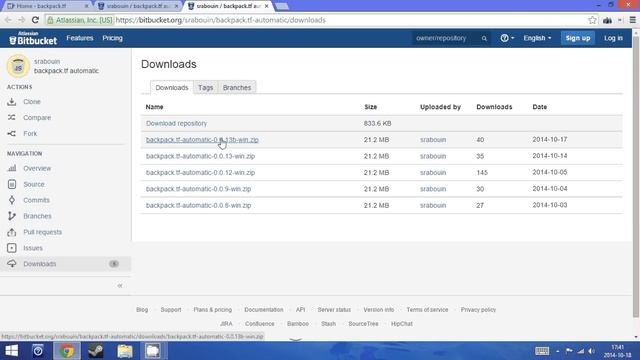640x360 pixels.
Task: Switch to the Downloads tab
Action: tap(172, 88)
